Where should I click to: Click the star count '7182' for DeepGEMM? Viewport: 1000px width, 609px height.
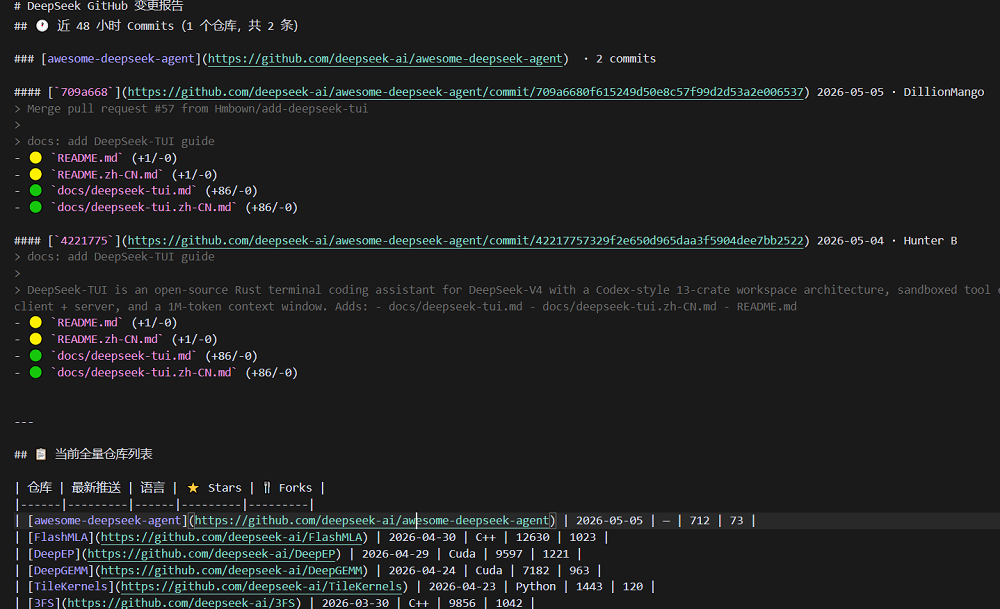(536, 570)
